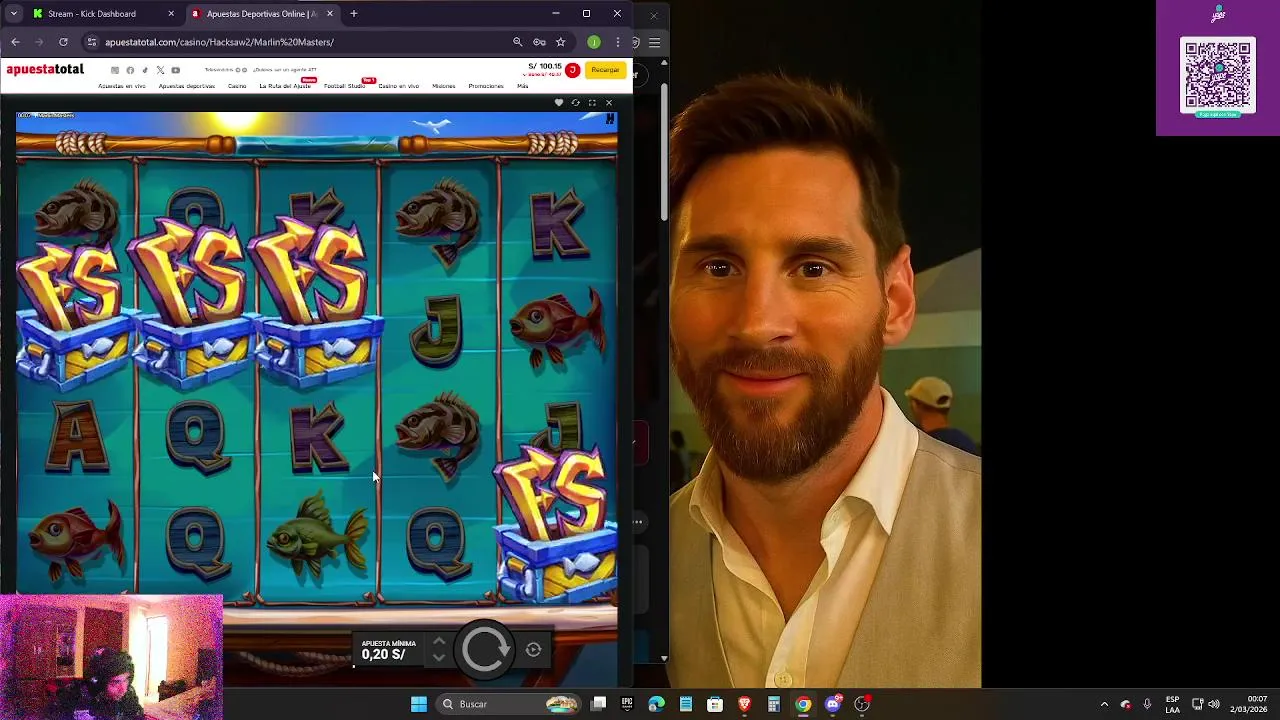
Task: Open the clock showing 00:07
Action: click(1249, 704)
